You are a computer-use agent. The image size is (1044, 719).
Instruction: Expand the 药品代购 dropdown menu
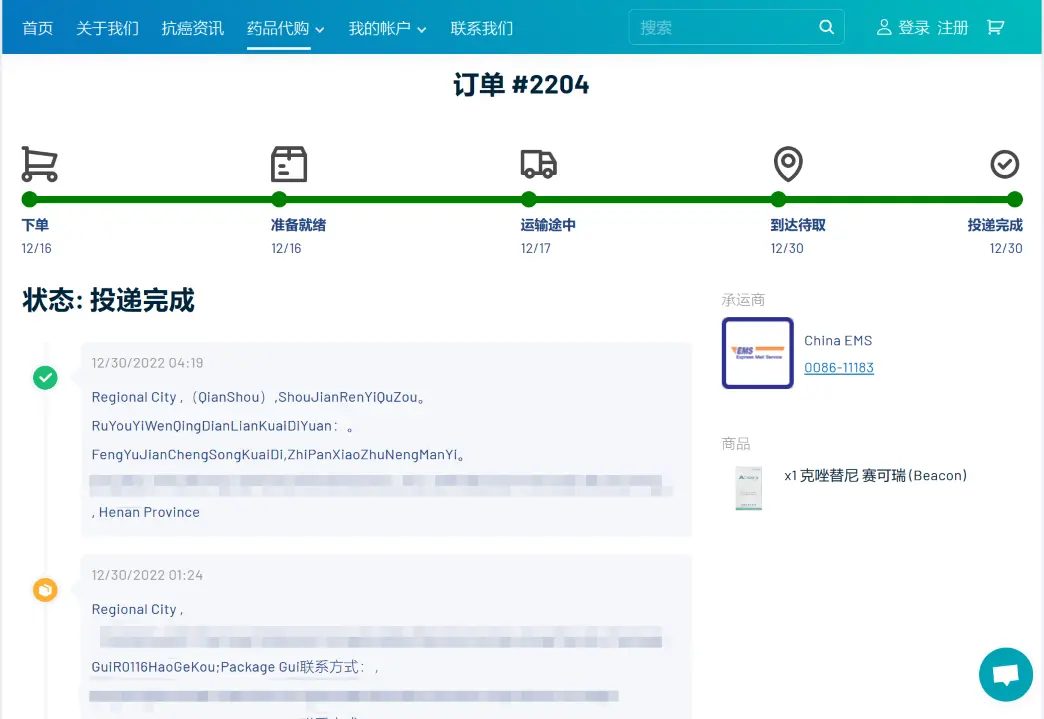285,28
